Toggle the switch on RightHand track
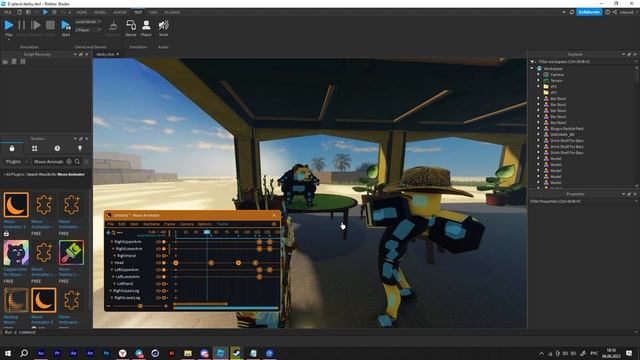Image resolution: width=640 pixels, height=360 pixels. click(164, 256)
